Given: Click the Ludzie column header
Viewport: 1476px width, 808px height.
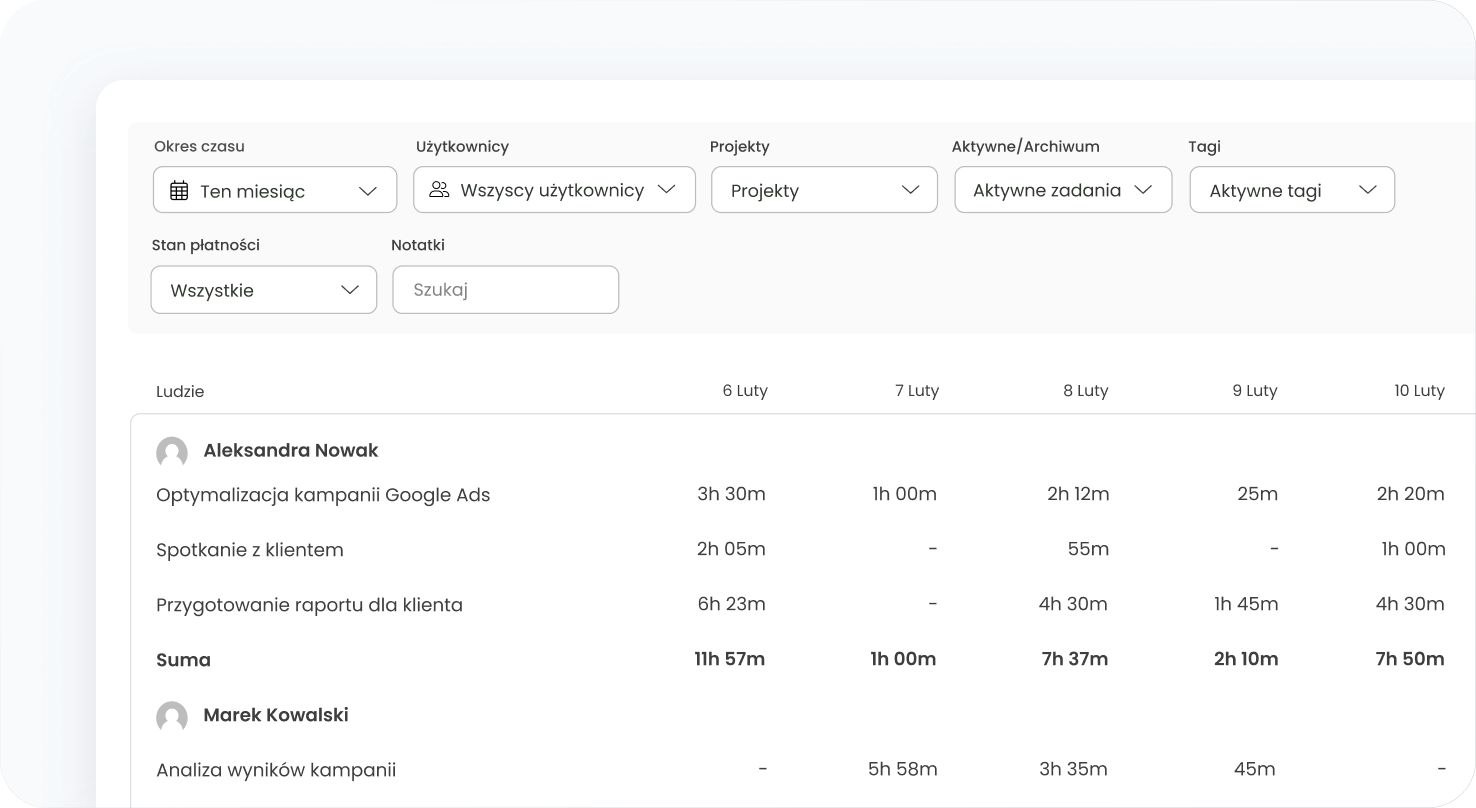Looking at the screenshot, I should click(x=180, y=392).
